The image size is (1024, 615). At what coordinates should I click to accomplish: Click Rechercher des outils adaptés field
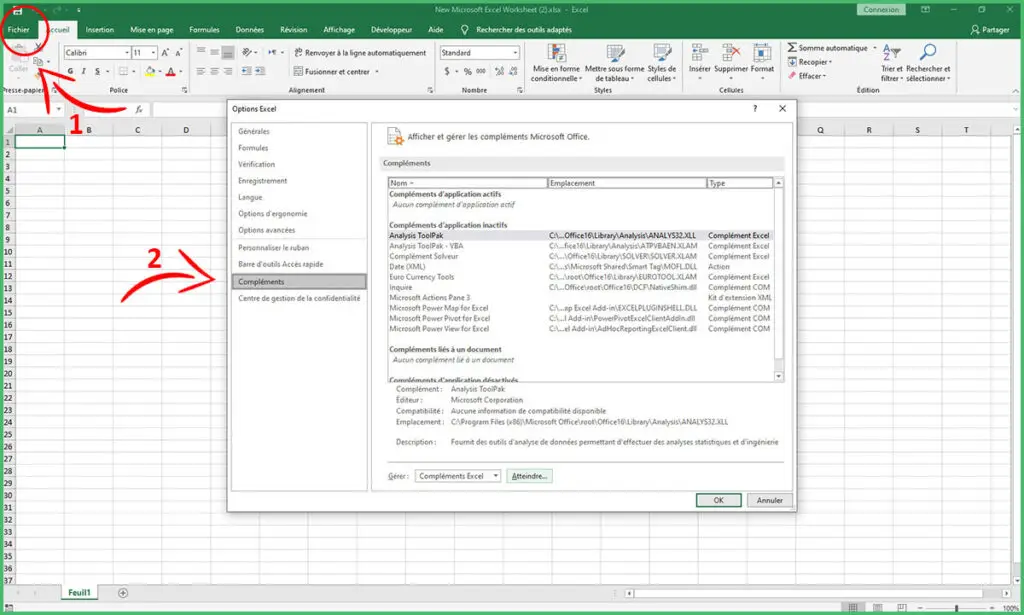[524, 29]
